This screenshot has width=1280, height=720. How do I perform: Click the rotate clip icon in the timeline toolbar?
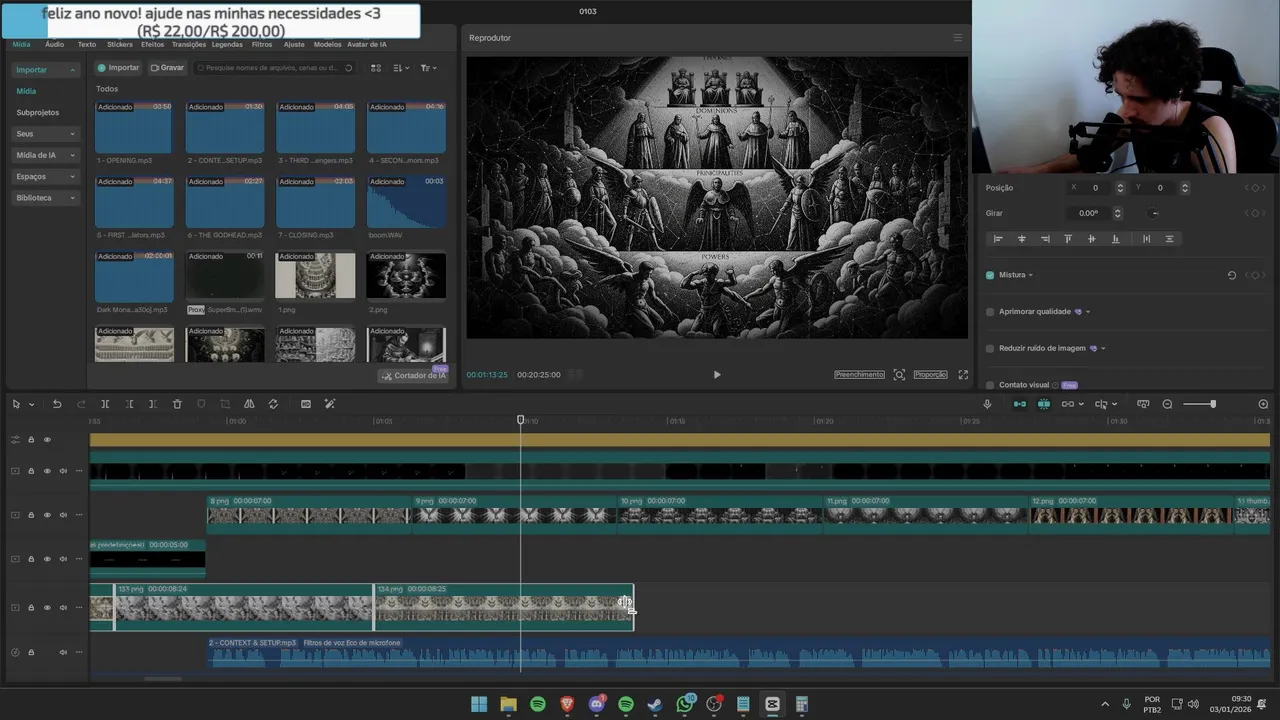click(x=273, y=404)
